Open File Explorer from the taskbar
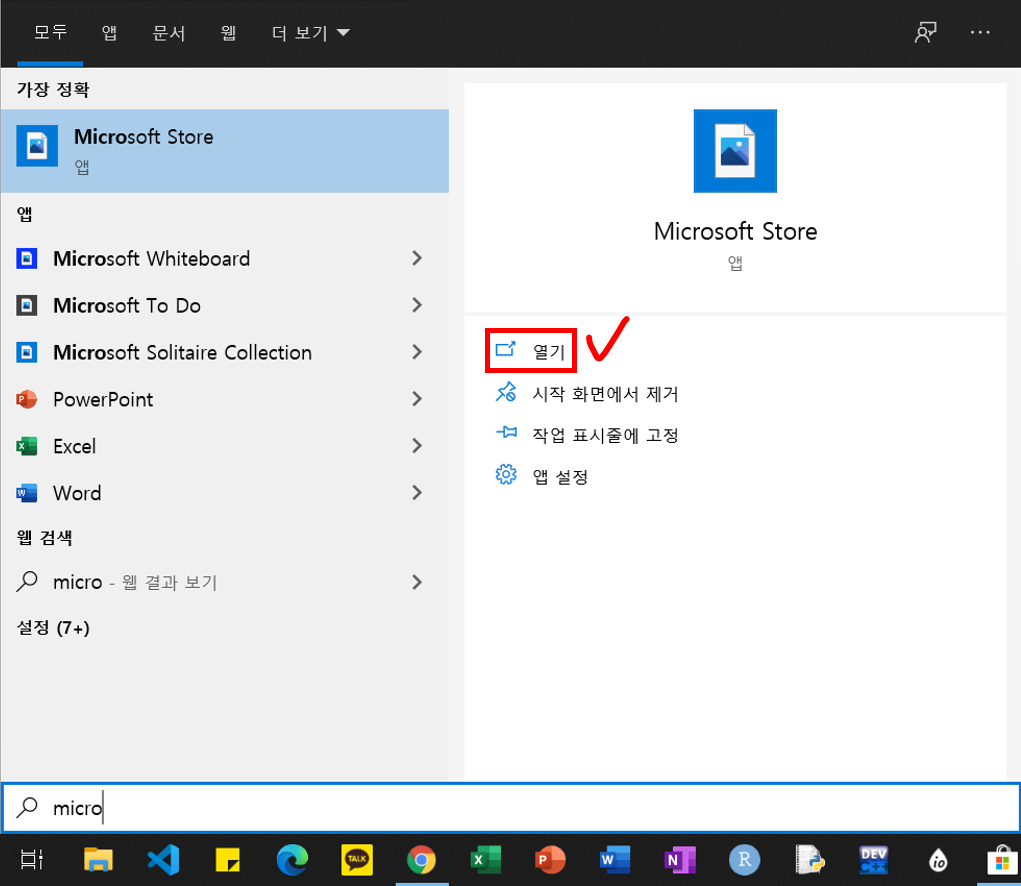1021x886 pixels. (98, 860)
